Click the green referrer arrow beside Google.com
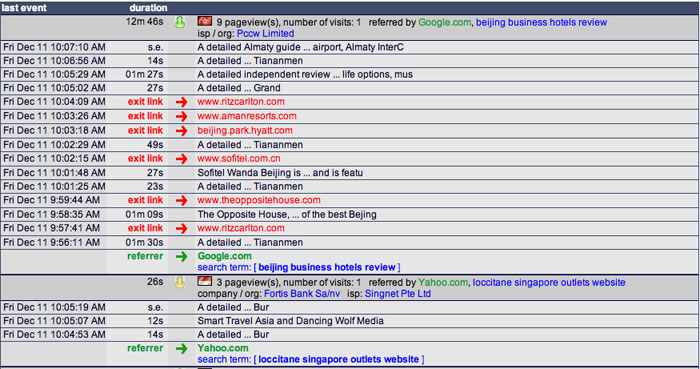This screenshot has width=700, height=369. (181, 257)
